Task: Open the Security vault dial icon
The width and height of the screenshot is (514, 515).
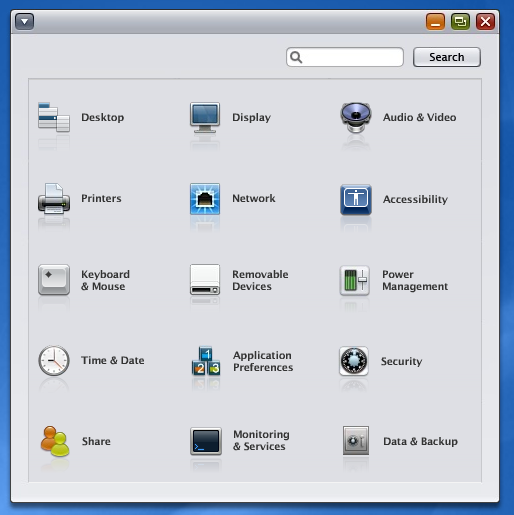Action: point(354,361)
